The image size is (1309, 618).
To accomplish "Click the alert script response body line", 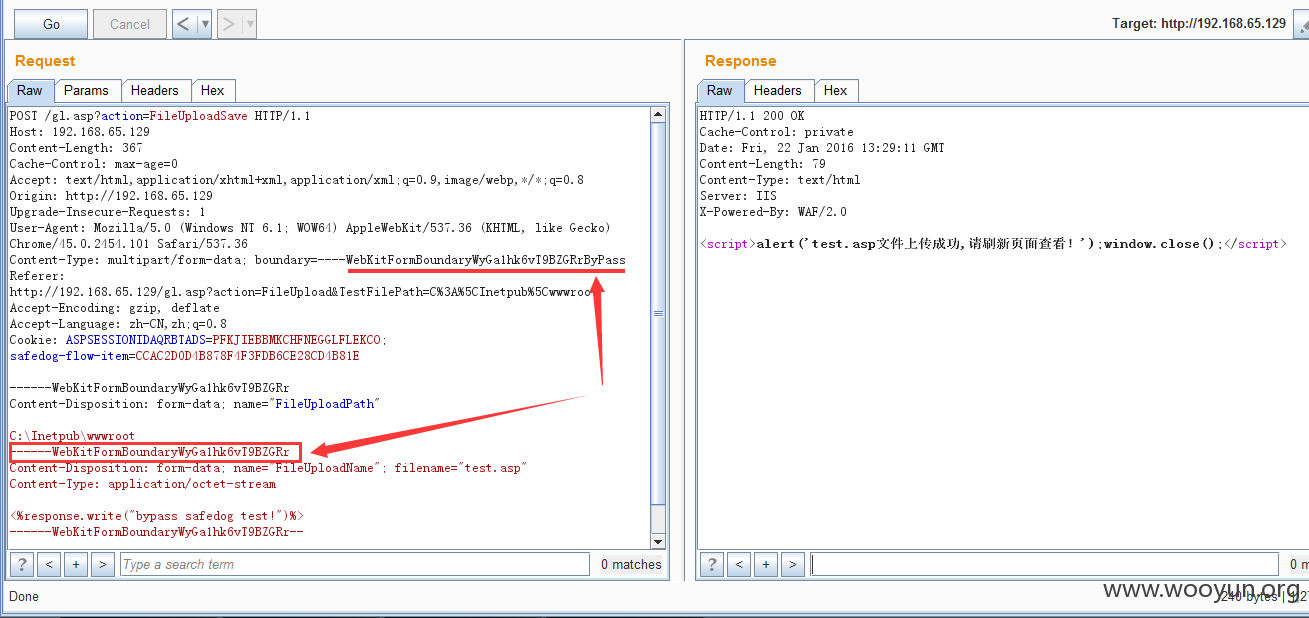I will click(x=993, y=244).
